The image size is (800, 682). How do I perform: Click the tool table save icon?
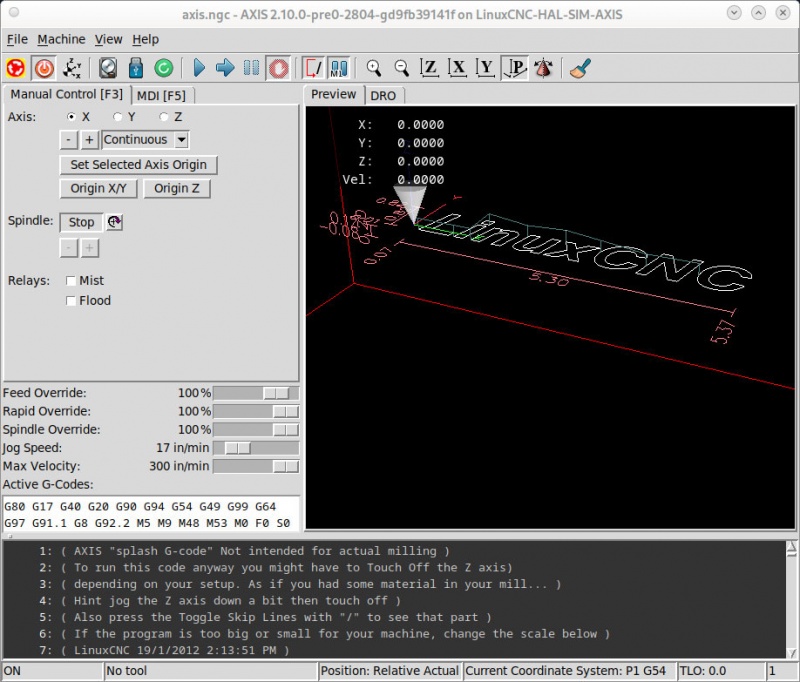[136, 68]
